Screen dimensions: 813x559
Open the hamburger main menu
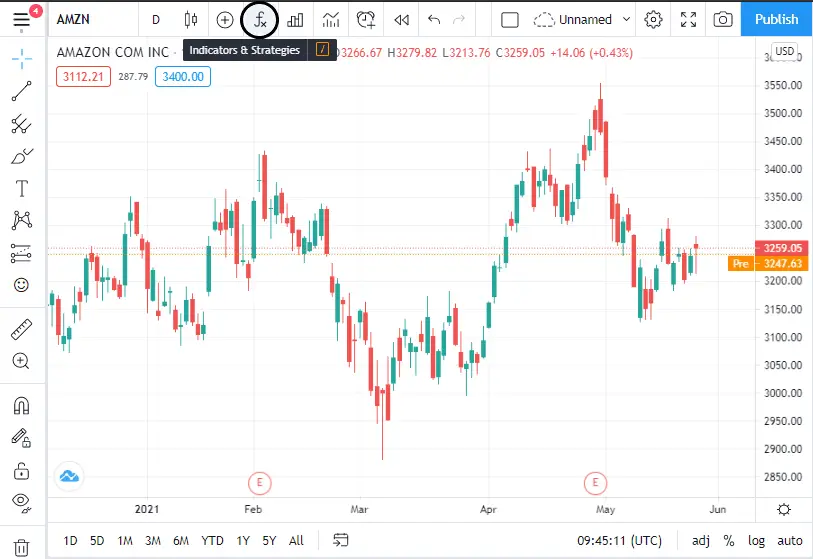21,20
